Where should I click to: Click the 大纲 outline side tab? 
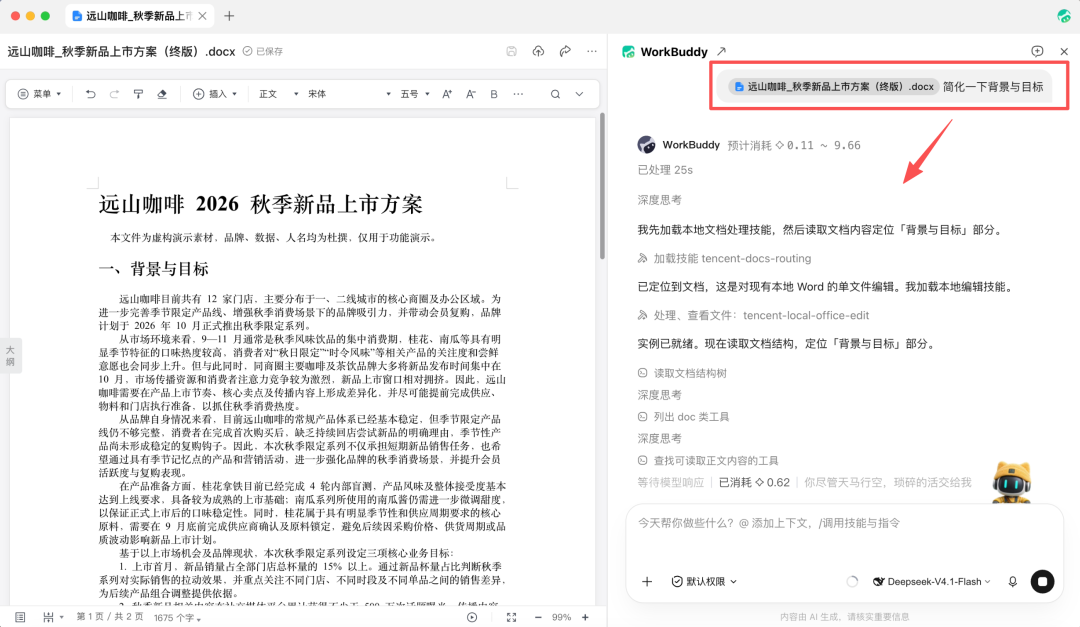coord(10,356)
